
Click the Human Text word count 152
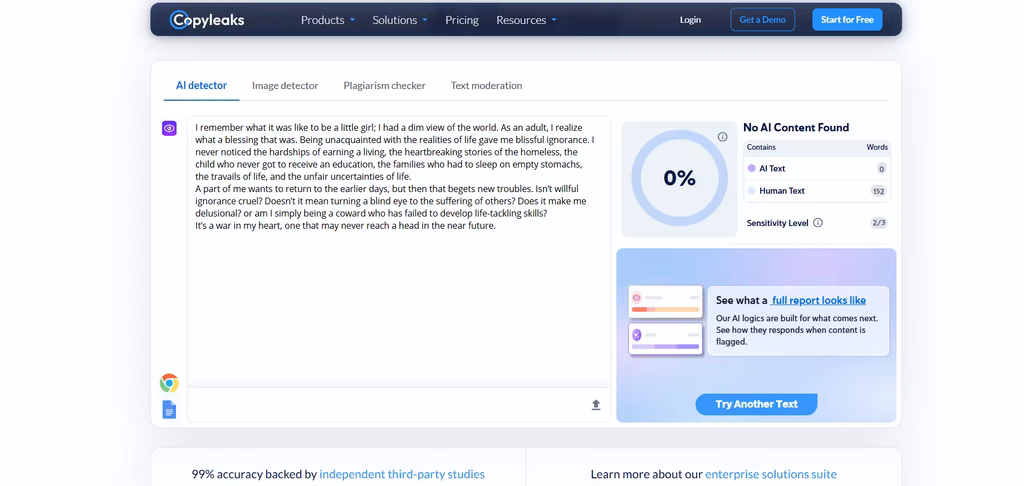(x=878, y=191)
